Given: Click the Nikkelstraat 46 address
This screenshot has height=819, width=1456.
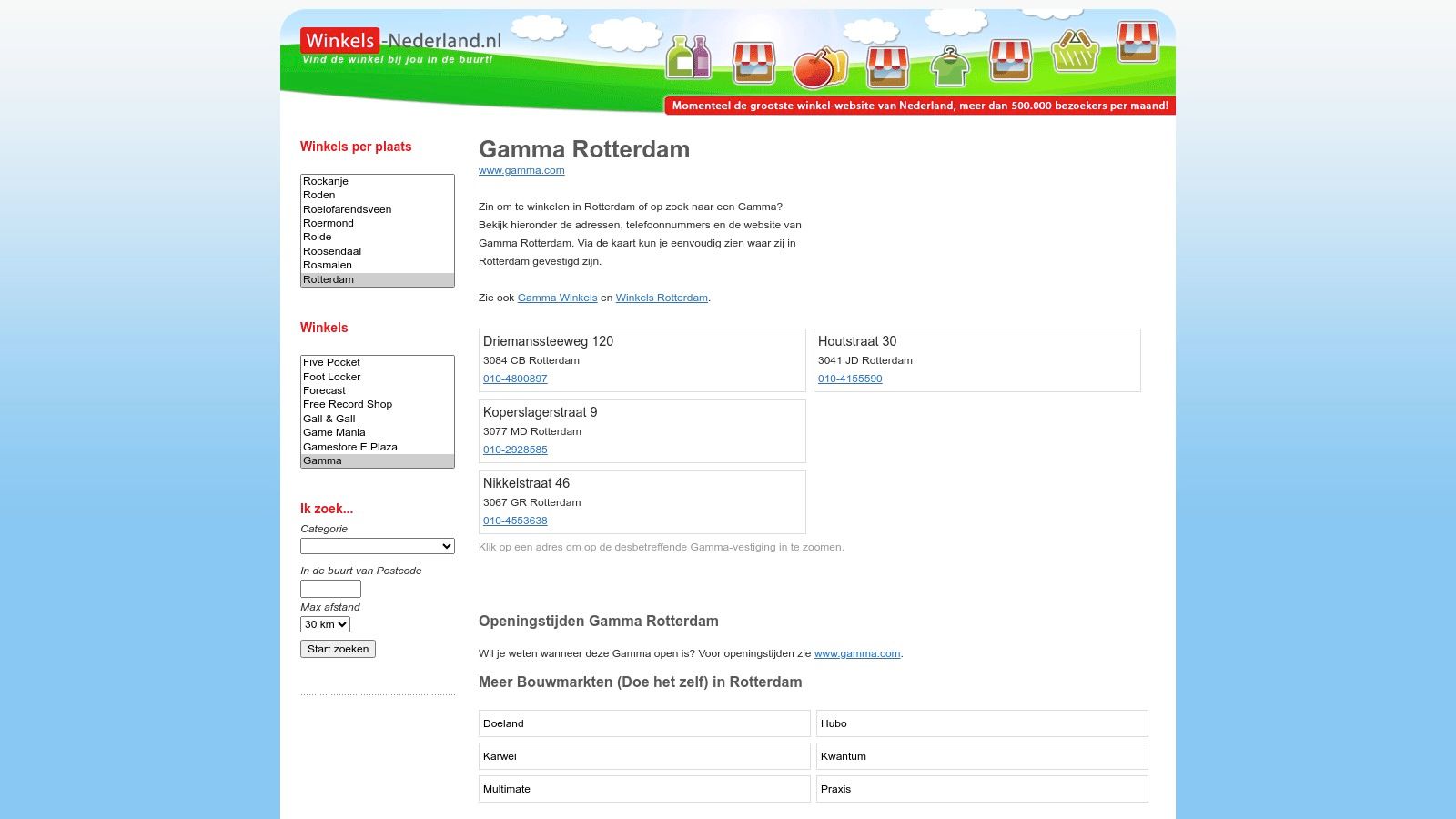Looking at the screenshot, I should click(x=526, y=483).
